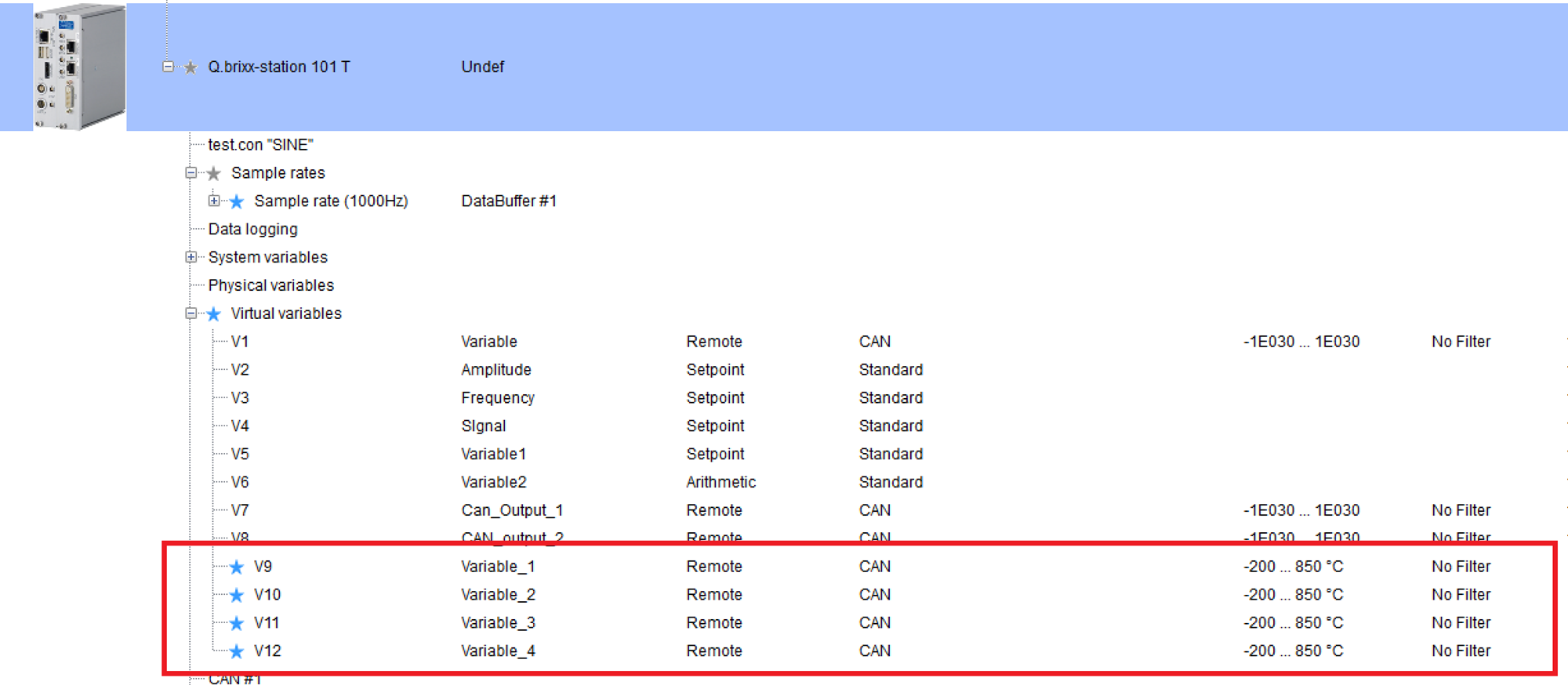1568x685 pixels.
Task: Click the gray star next to Sample rates
Action: 213,173
